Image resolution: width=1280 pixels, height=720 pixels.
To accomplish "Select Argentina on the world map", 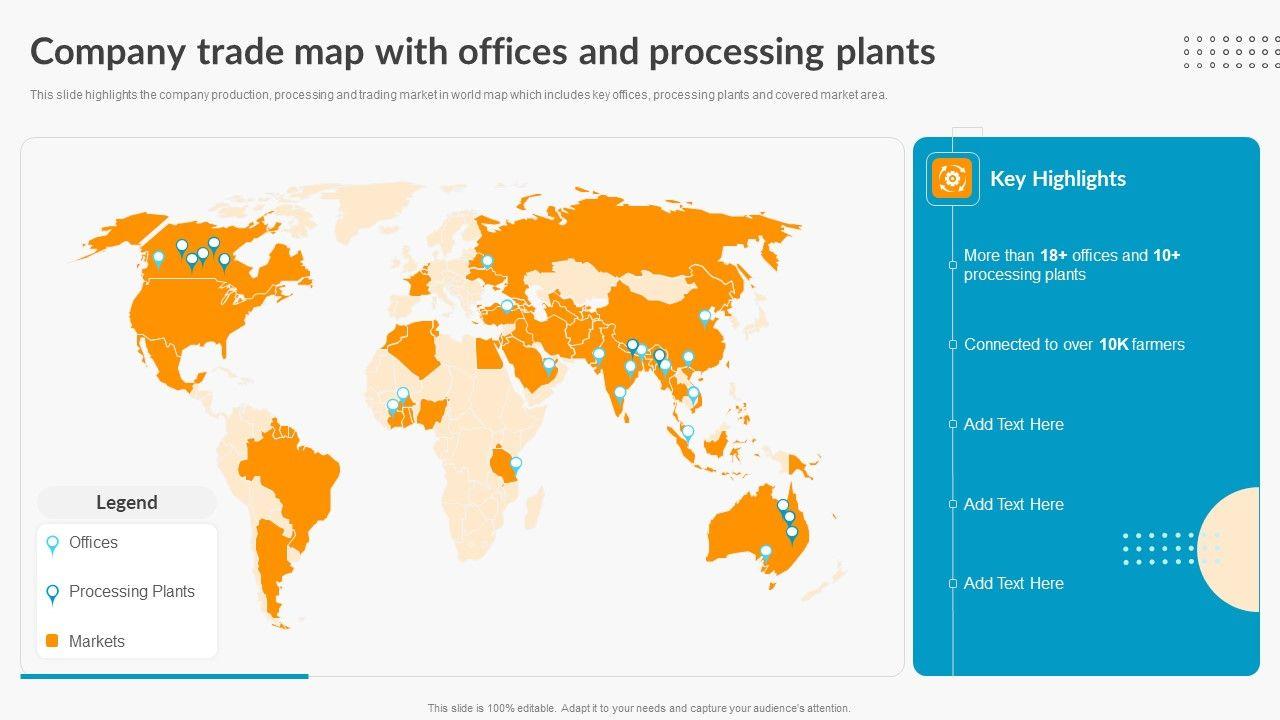I will click(271, 570).
